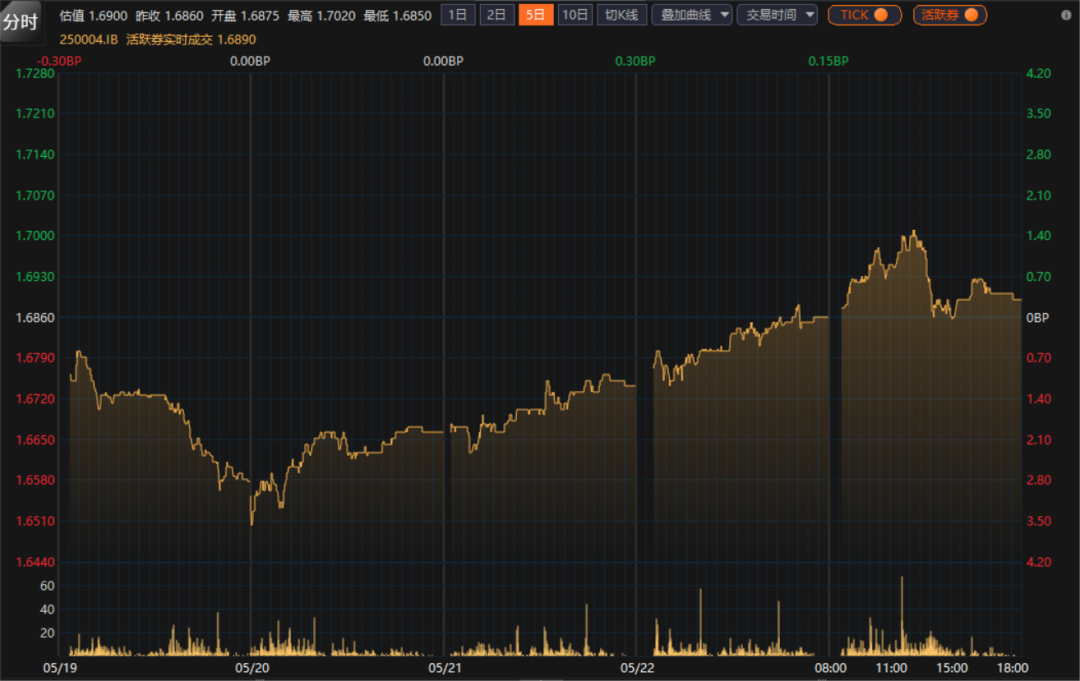Expand the 叠加曲线 dropdown
The height and width of the screenshot is (681, 1080).
coord(691,15)
